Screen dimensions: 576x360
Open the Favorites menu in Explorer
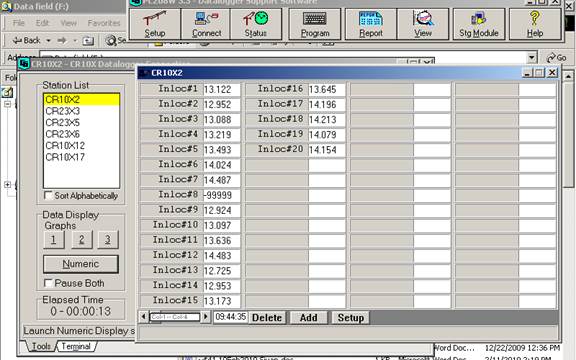[104, 23]
